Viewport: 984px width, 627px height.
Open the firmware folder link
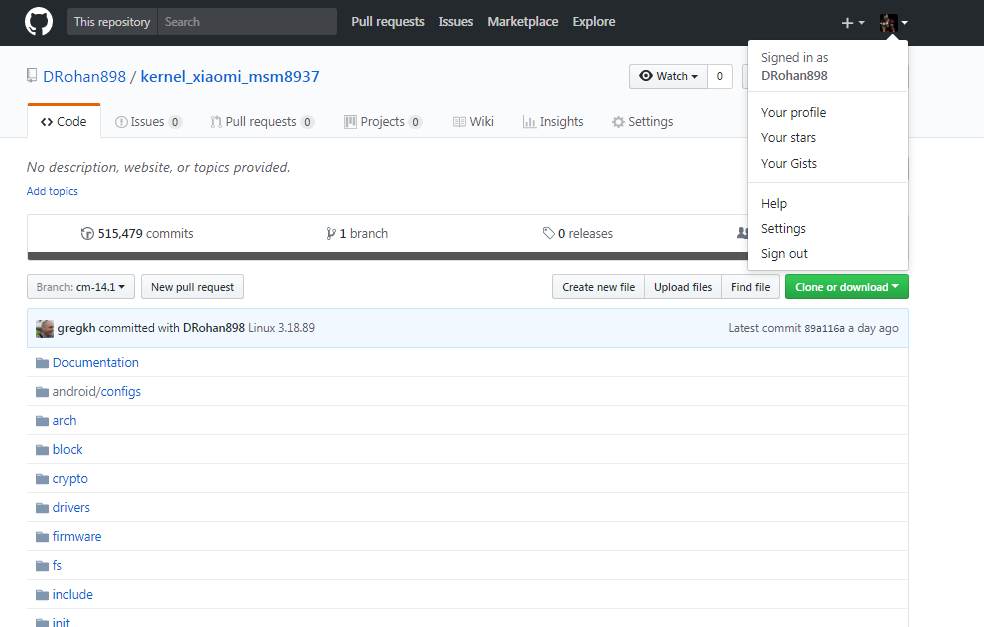pos(77,537)
